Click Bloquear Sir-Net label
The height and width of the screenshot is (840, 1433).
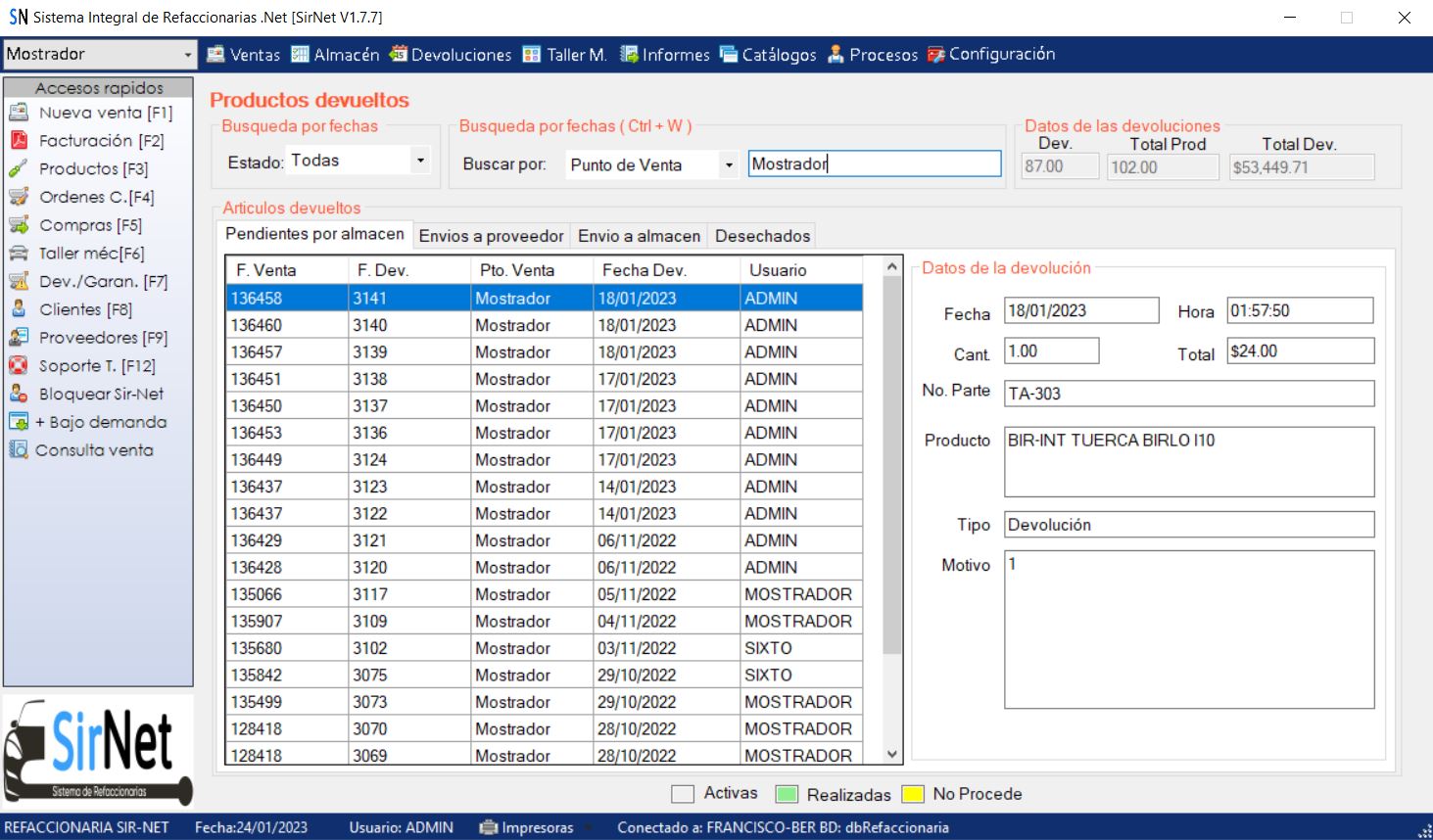101,394
